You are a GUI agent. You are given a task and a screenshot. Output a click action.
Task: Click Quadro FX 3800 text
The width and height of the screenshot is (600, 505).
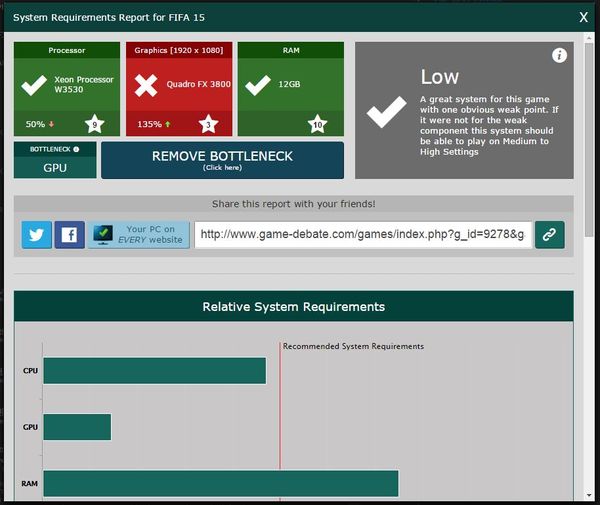click(198, 84)
